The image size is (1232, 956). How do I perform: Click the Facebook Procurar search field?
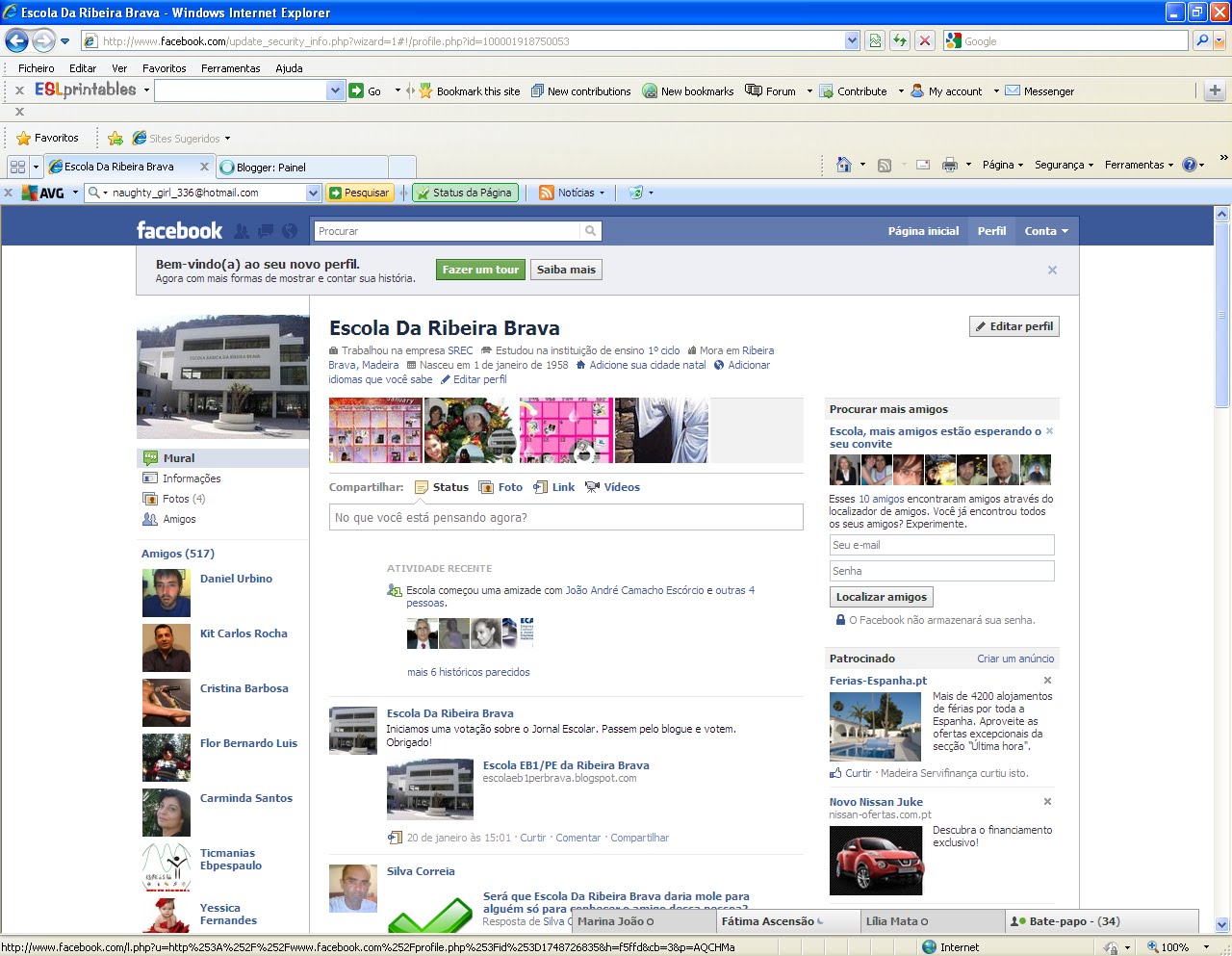448,231
